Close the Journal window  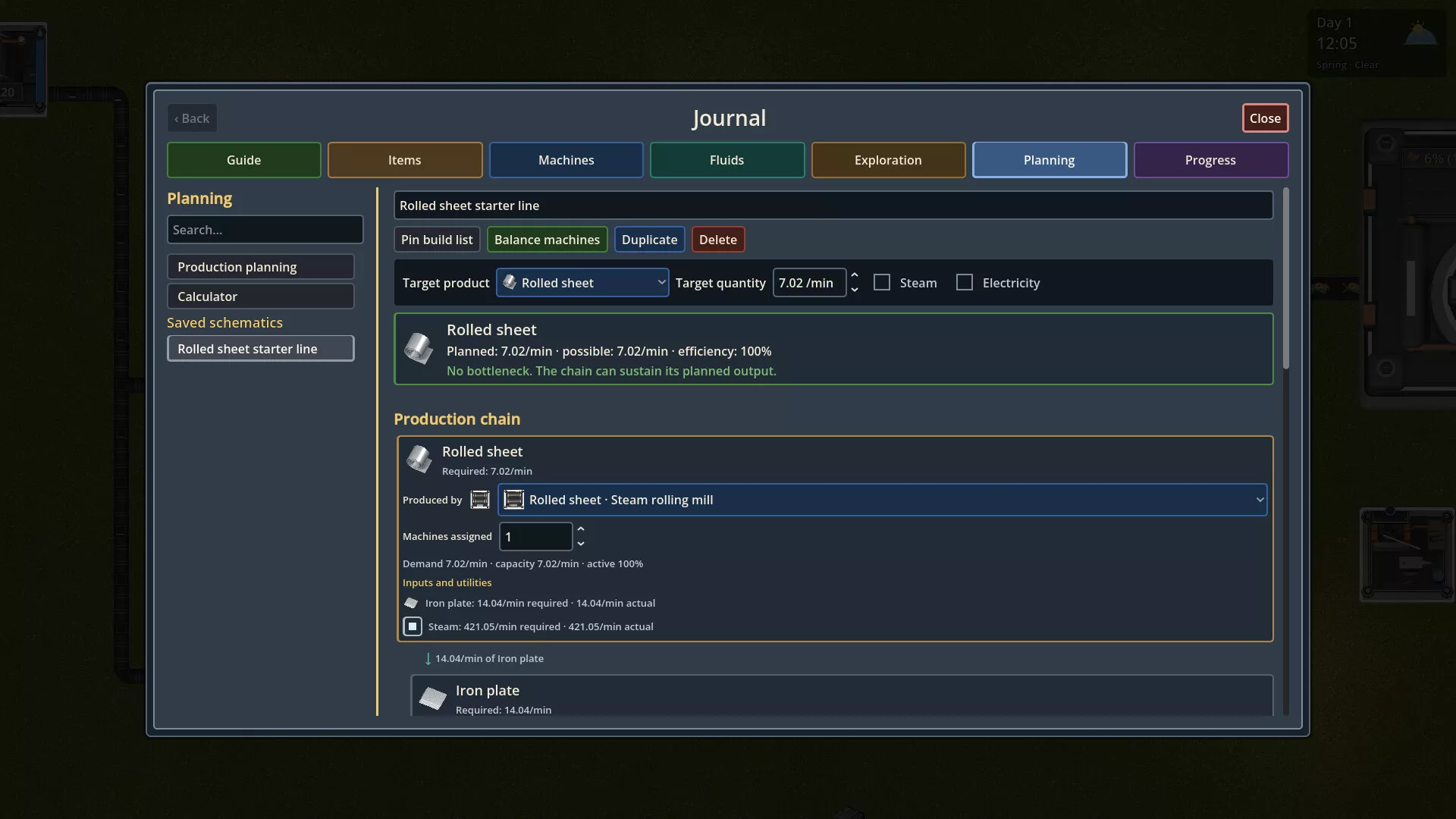click(1265, 118)
